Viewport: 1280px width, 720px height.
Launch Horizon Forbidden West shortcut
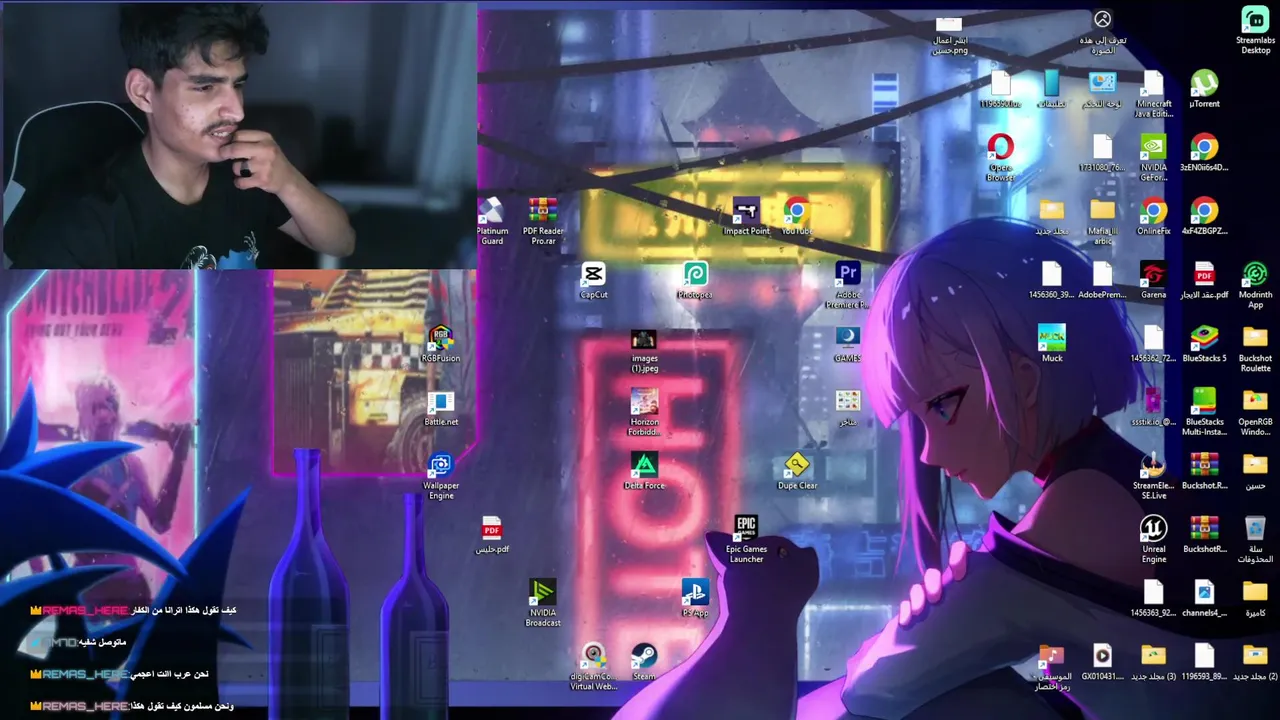pyautogui.click(x=644, y=412)
